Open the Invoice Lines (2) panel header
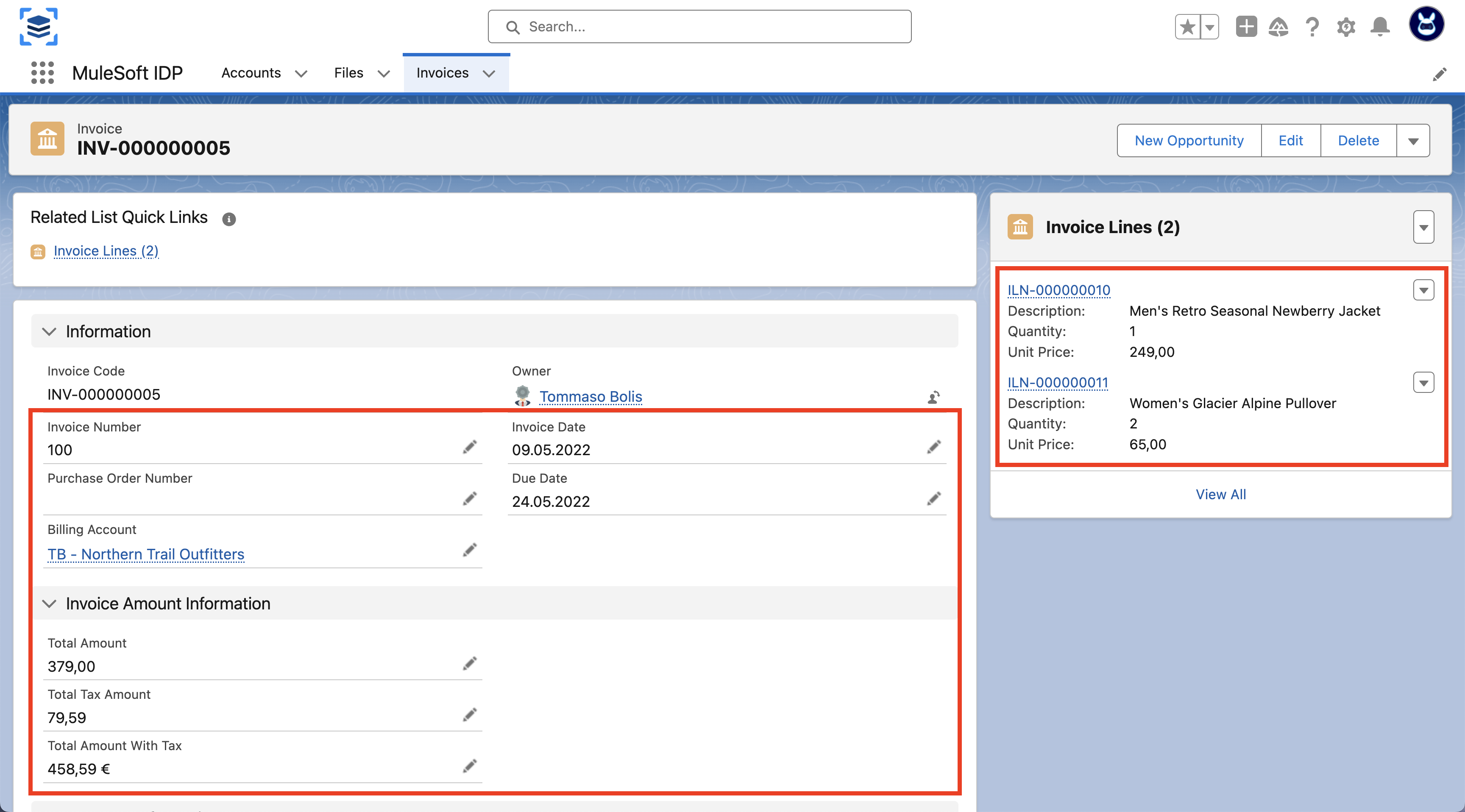This screenshot has height=812, width=1465. tap(1112, 227)
